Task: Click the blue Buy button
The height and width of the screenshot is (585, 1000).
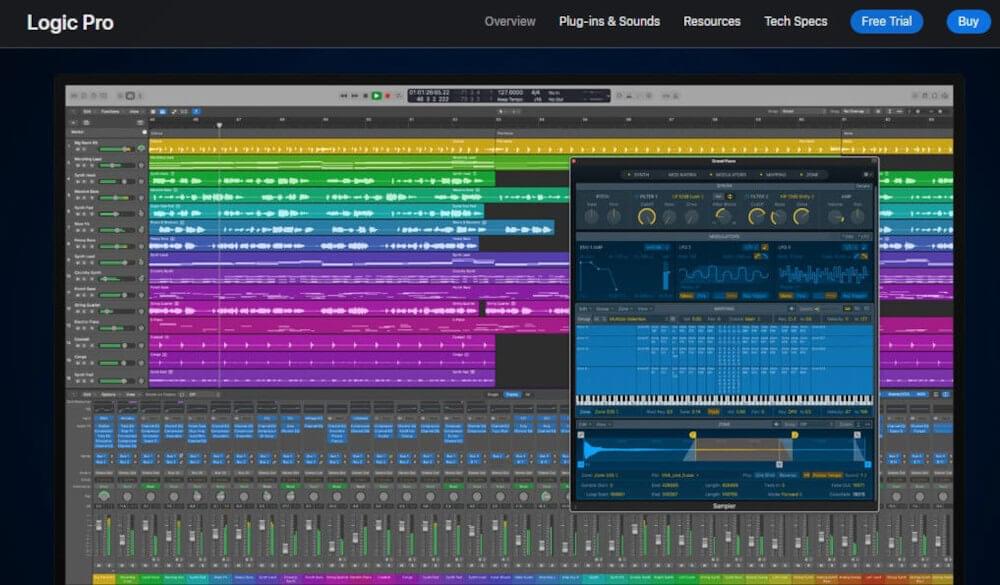Action: point(968,21)
